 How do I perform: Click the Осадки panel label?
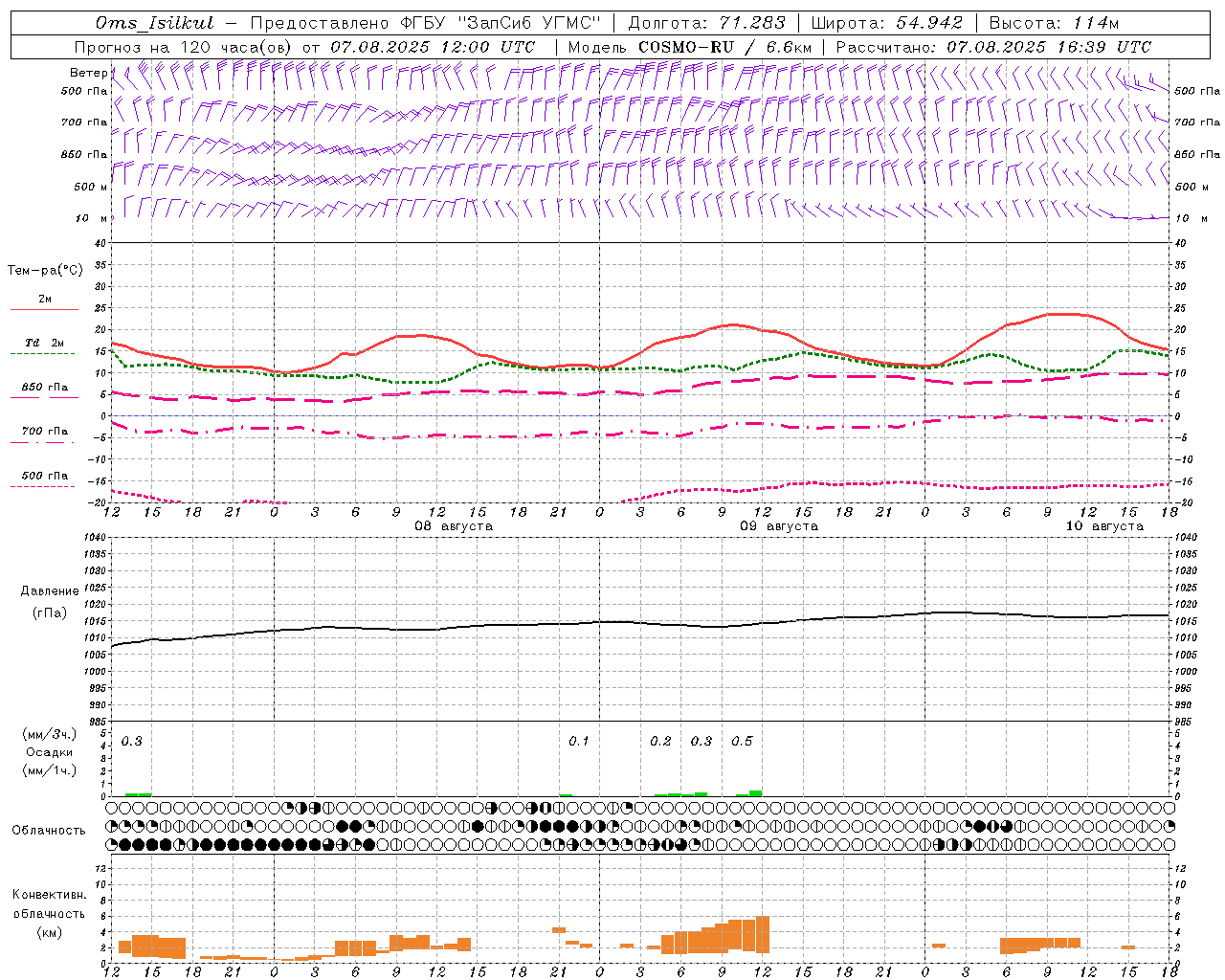tap(50, 752)
